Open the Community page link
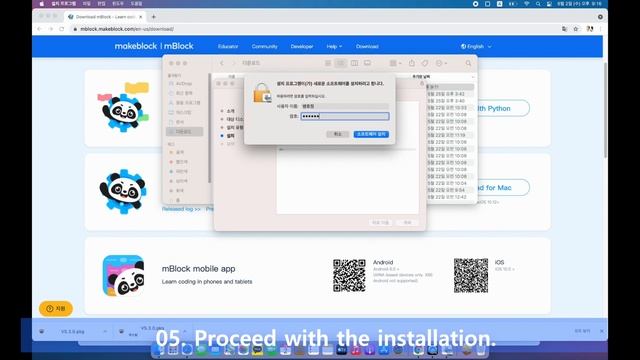The width and height of the screenshot is (640, 360). (264, 47)
